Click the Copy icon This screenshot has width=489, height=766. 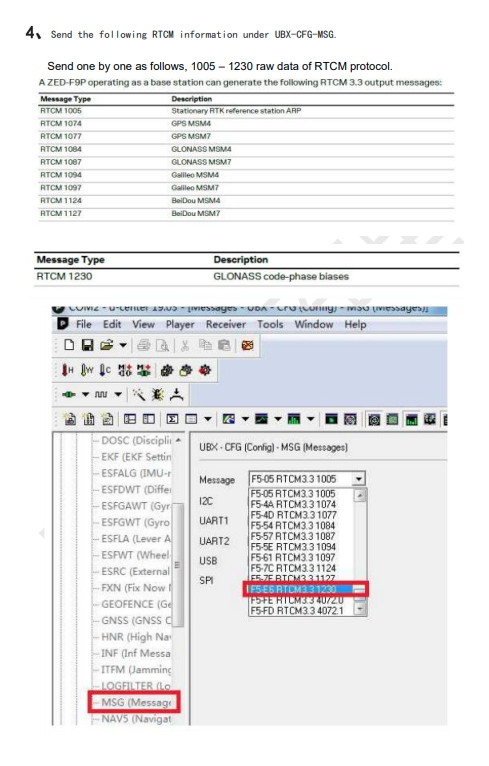tap(205, 345)
